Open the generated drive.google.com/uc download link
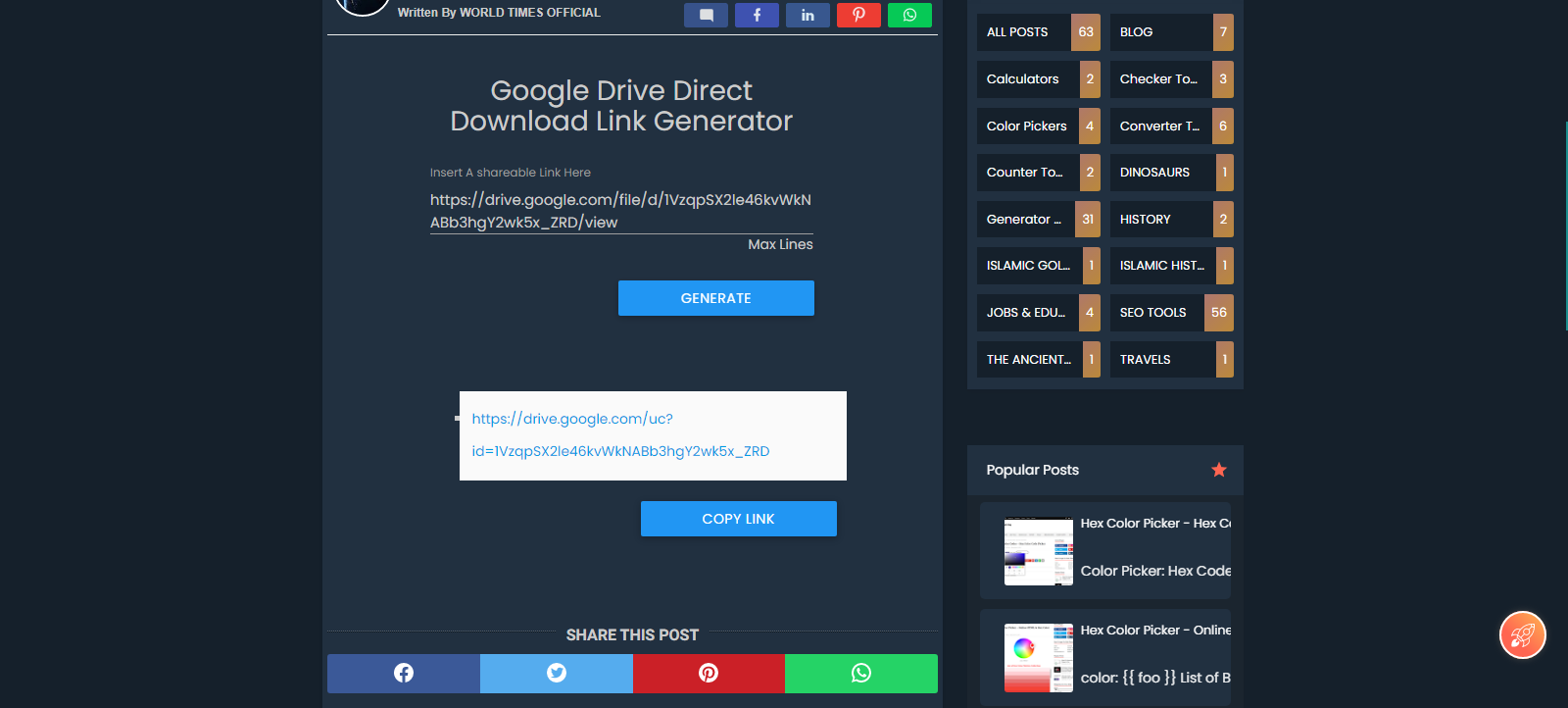 click(620, 435)
